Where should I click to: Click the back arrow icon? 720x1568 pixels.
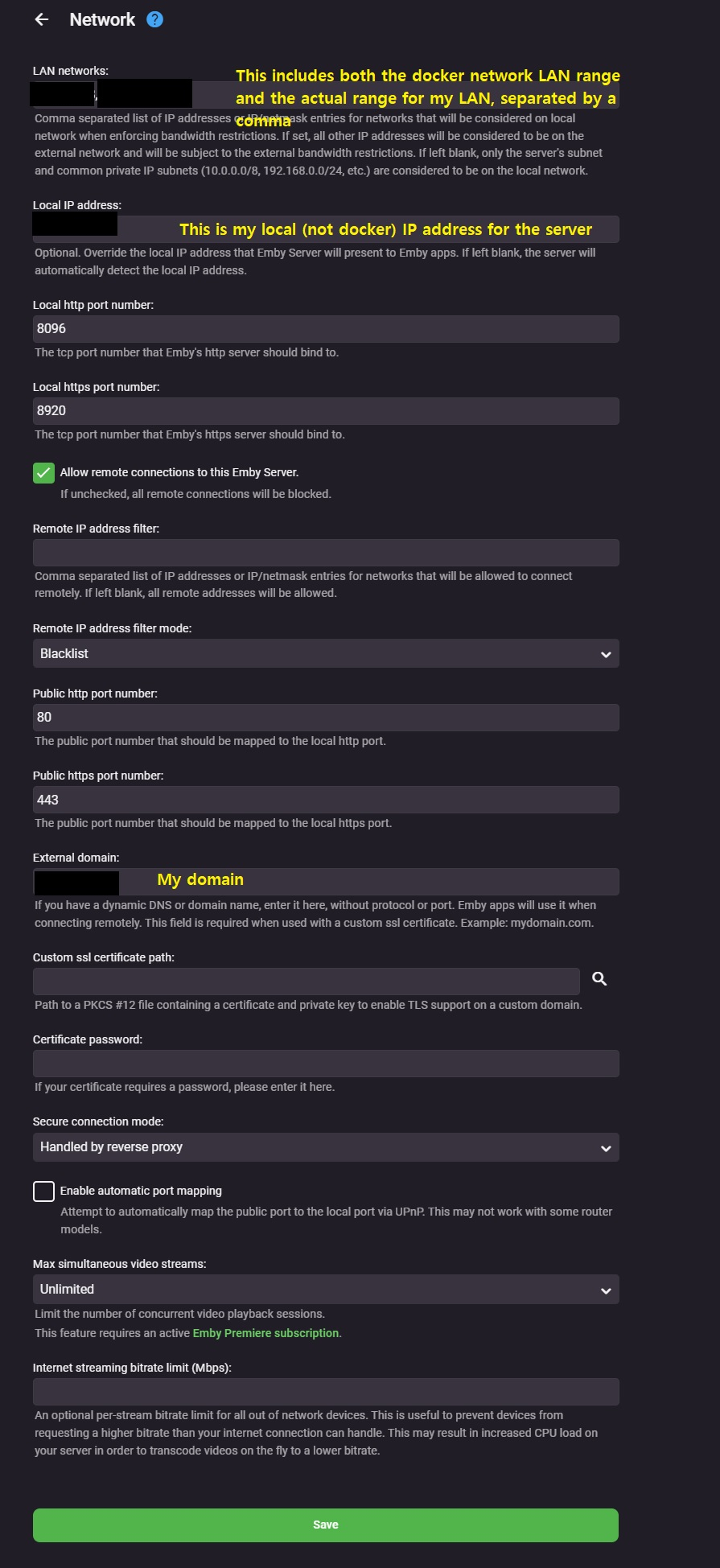(42, 19)
